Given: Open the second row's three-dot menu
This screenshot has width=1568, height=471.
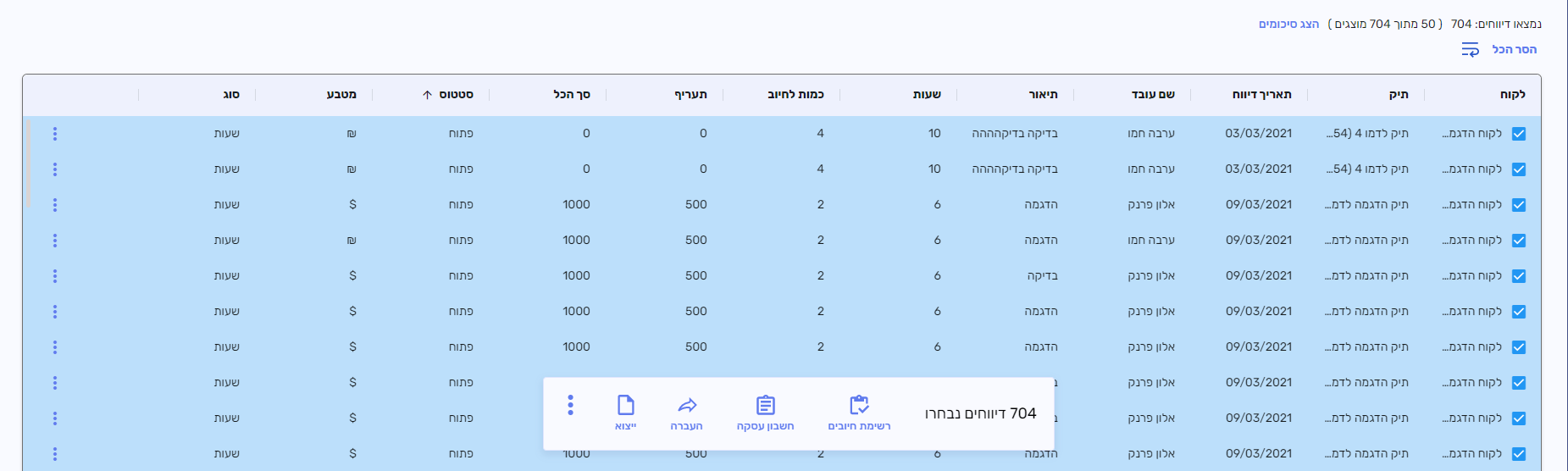Looking at the screenshot, I should (55, 169).
